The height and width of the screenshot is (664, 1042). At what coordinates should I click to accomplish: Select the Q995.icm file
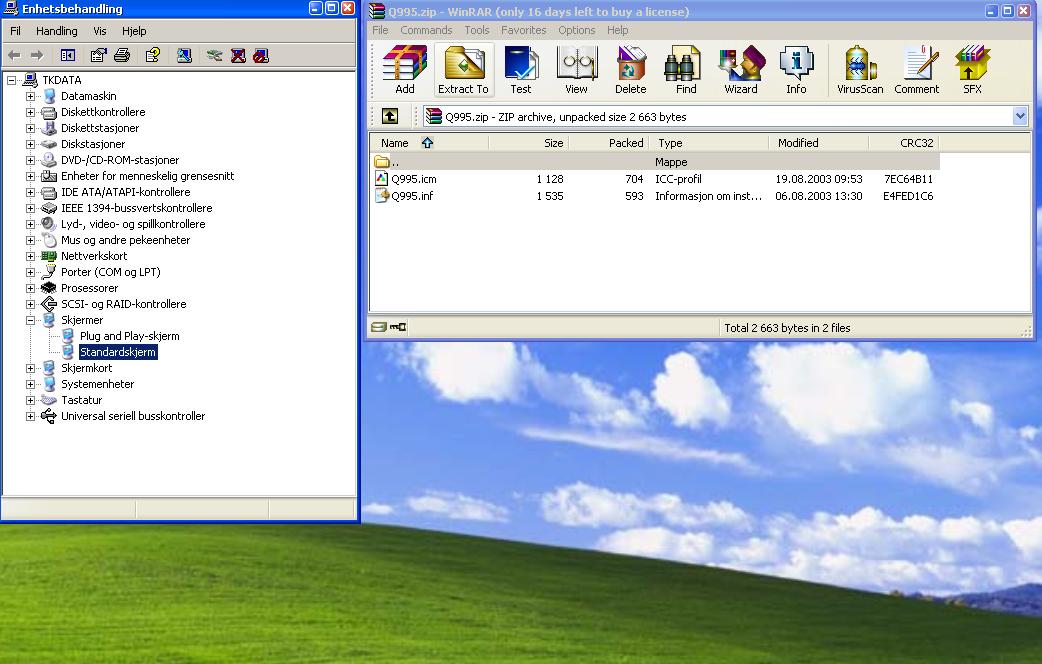click(x=413, y=179)
